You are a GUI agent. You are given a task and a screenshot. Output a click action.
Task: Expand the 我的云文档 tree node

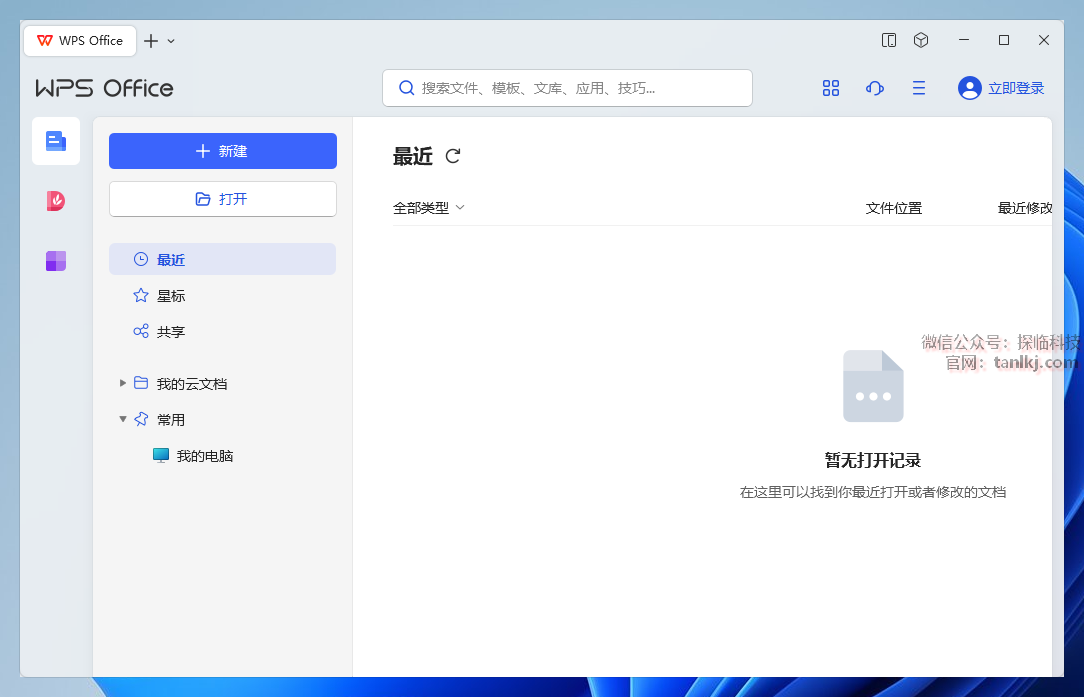(123, 383)
